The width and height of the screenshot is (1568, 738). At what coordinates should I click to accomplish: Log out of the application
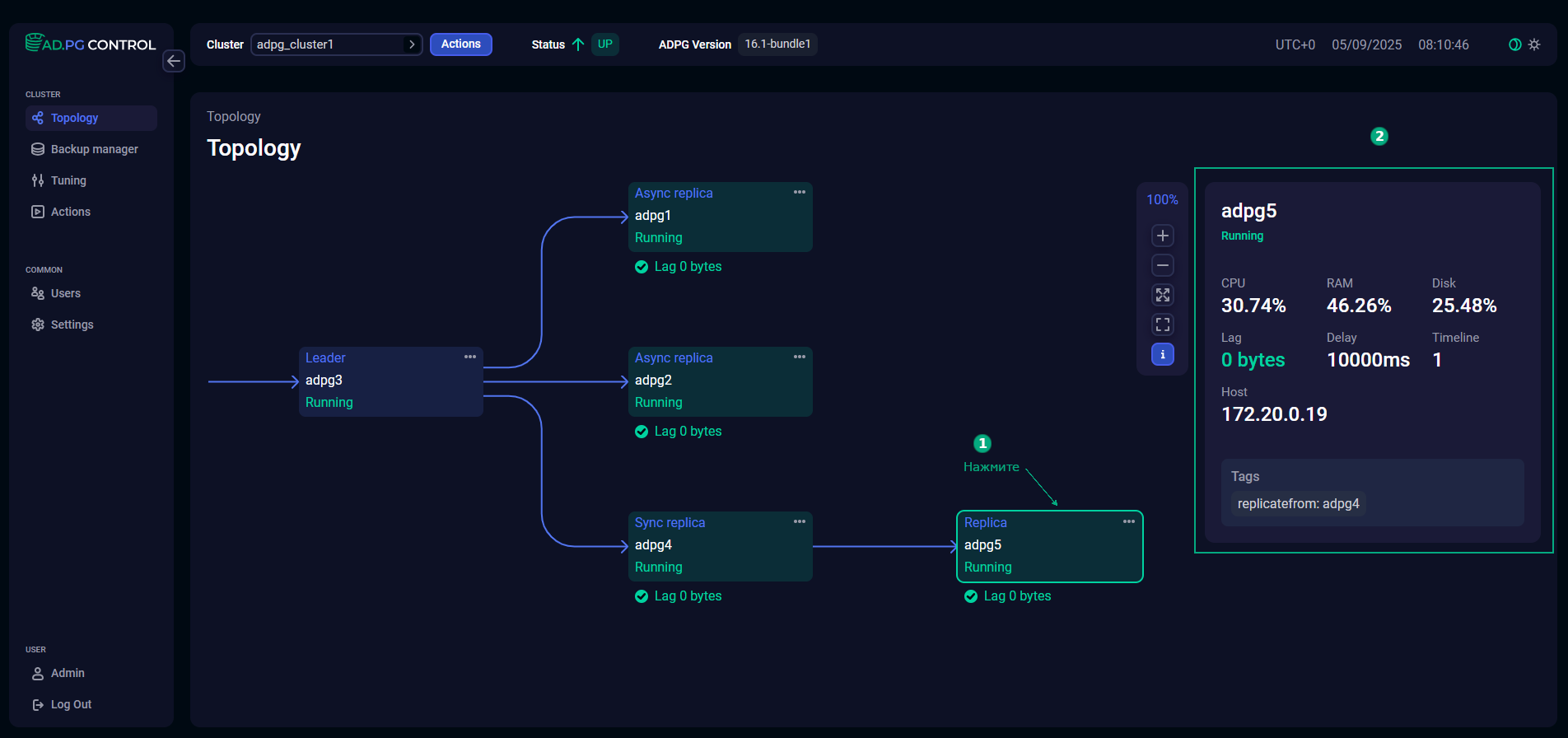[x=71, y=704]
